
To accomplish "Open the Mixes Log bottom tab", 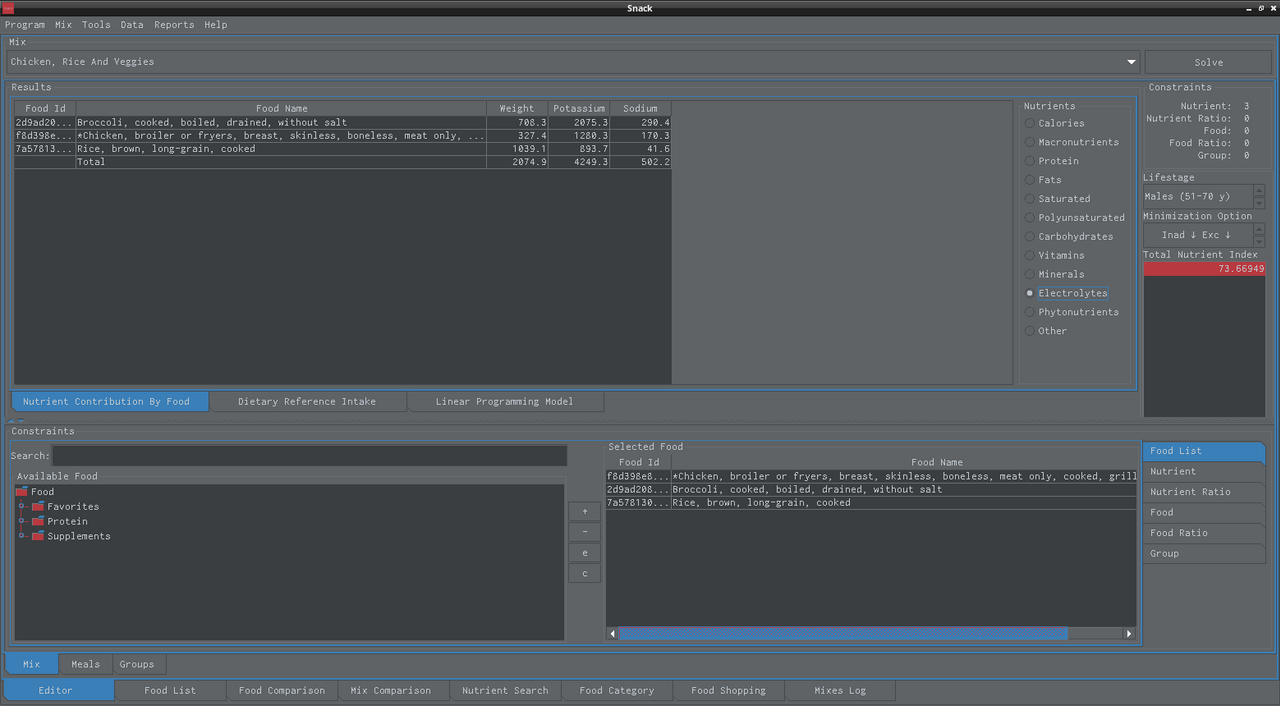I will (840, 691).
